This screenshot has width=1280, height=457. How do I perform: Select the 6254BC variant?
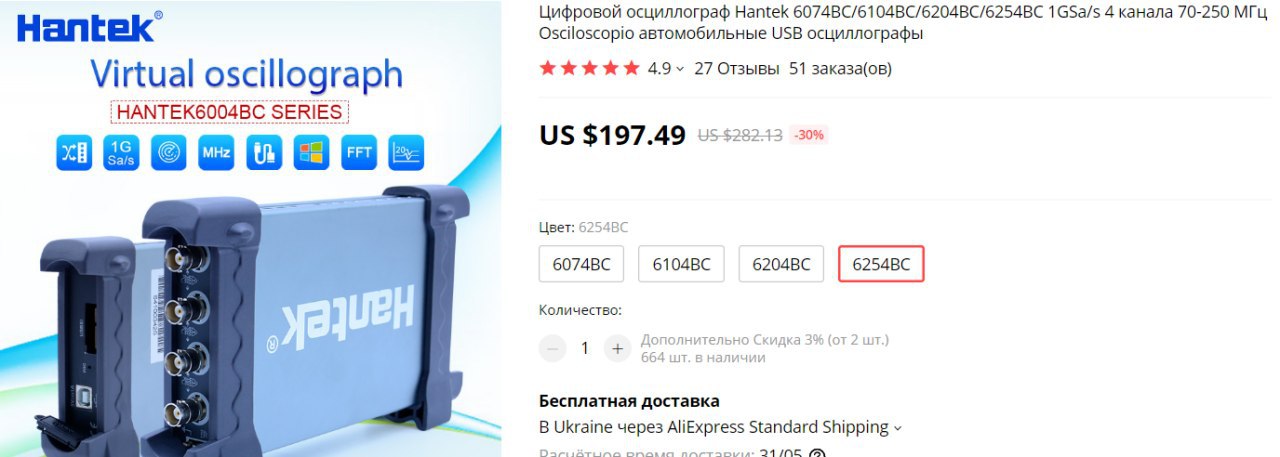tap(881, 264)
